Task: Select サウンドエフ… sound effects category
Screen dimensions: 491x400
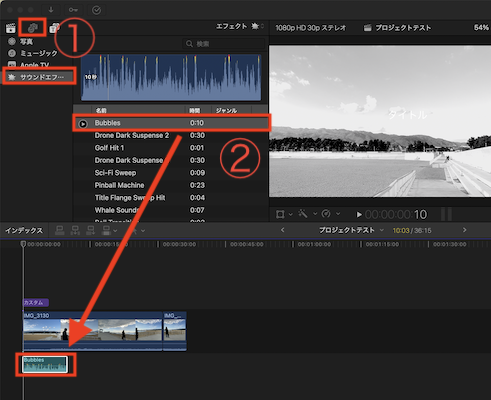Action: click(x=39, y=77)
